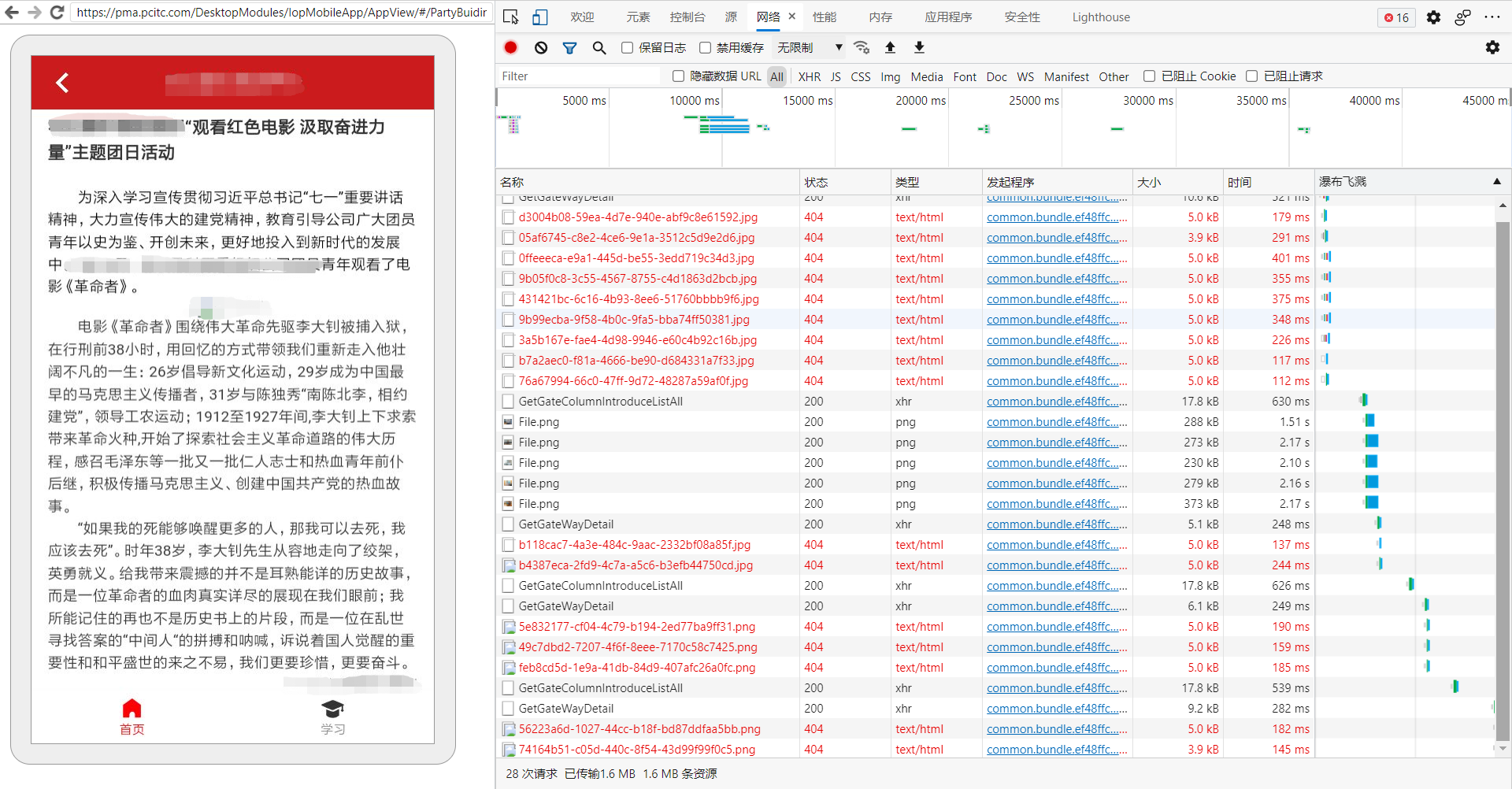Toggle the device emulation toolbar

pyautogui.click(x=540, y=17)
